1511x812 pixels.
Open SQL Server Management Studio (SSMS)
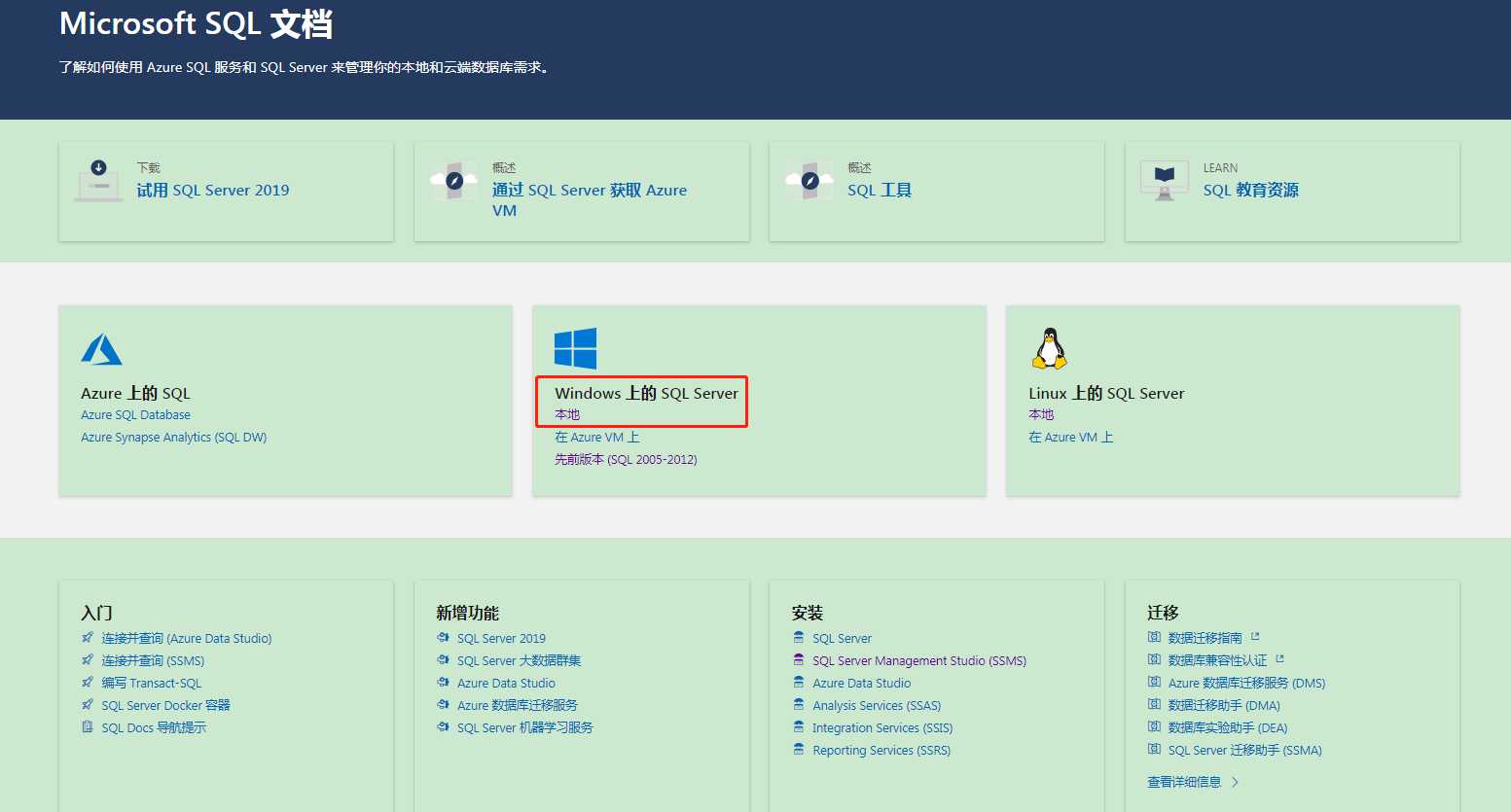coord(918,661)
